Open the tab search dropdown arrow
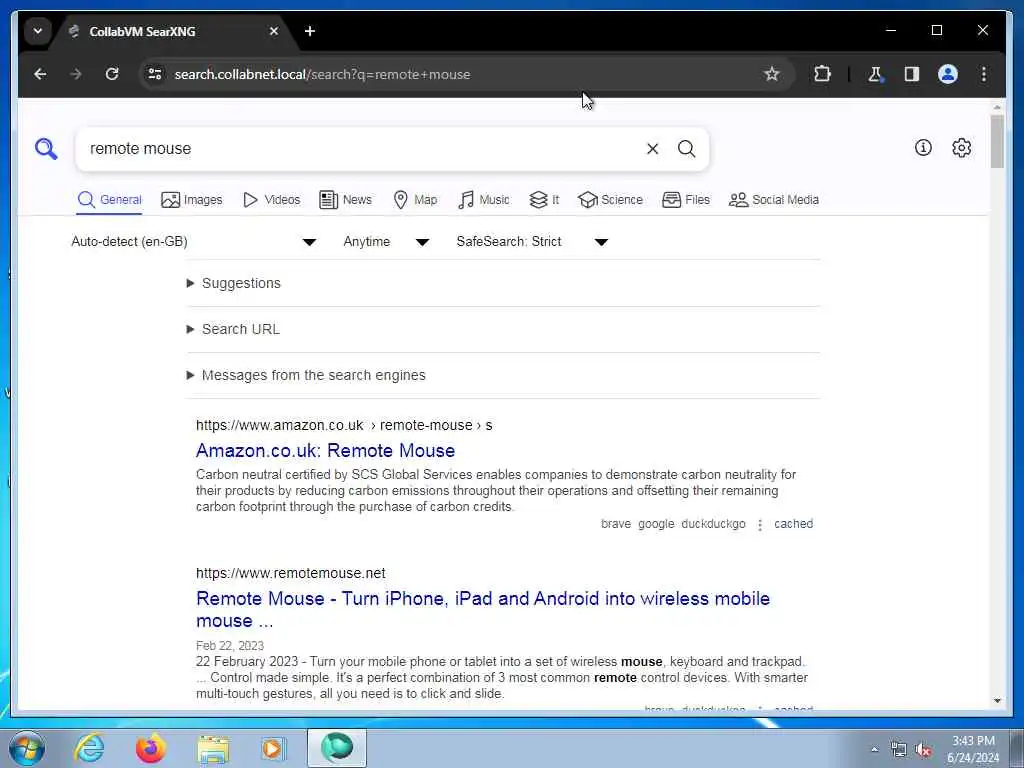This screenshot has height=768, width=1024. click(38, 31)
